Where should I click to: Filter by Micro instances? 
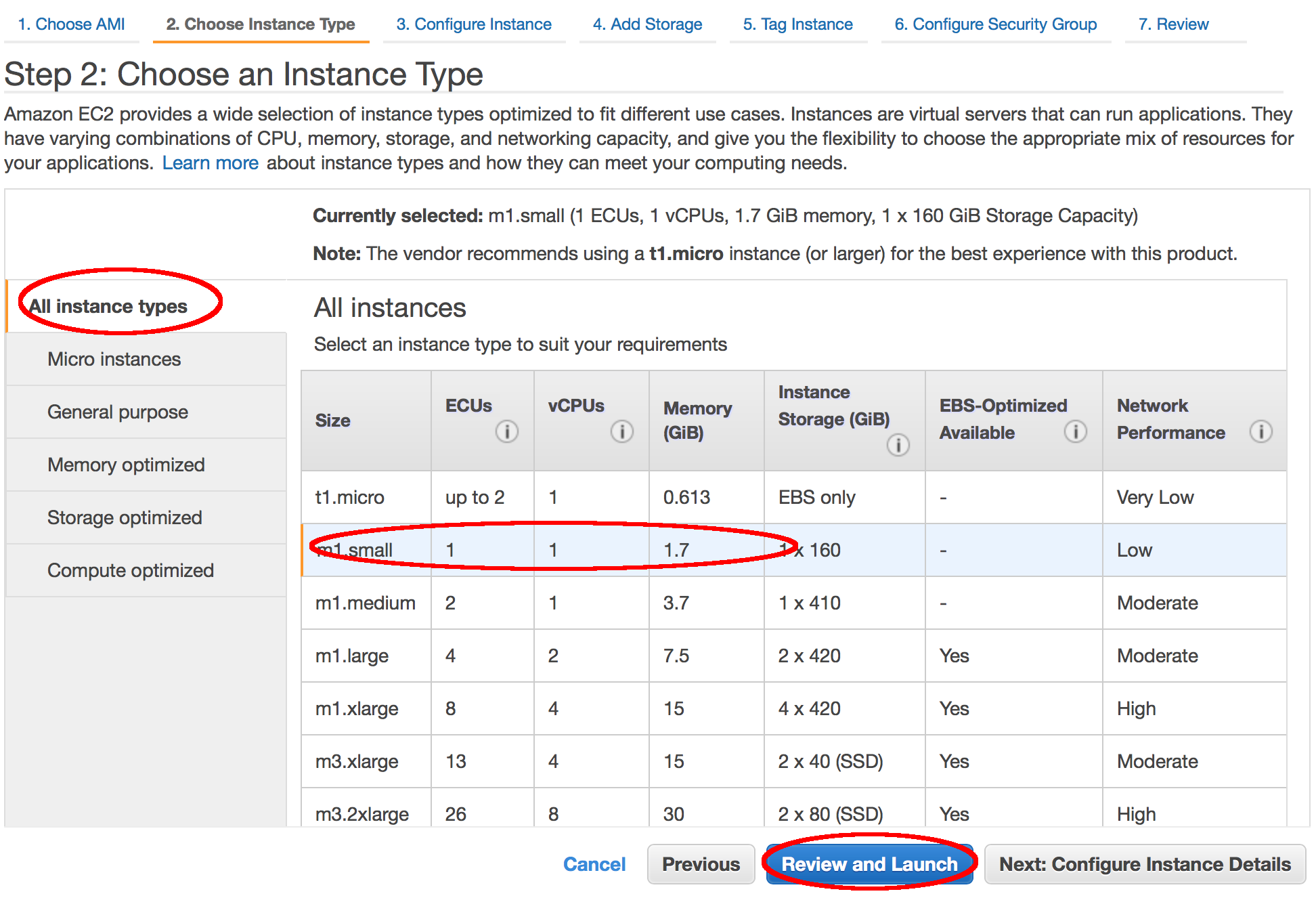(x=146, y=359)
